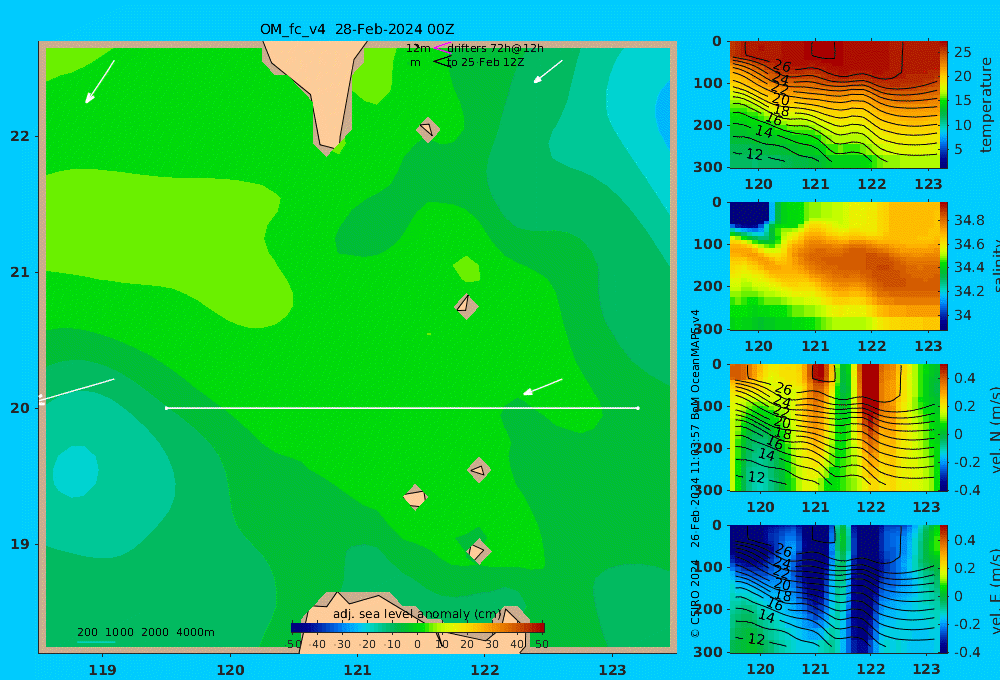The image size is (1000, 680).
Task: Click the sea level anomaly colorbar
Action: [x=418, y=628]
